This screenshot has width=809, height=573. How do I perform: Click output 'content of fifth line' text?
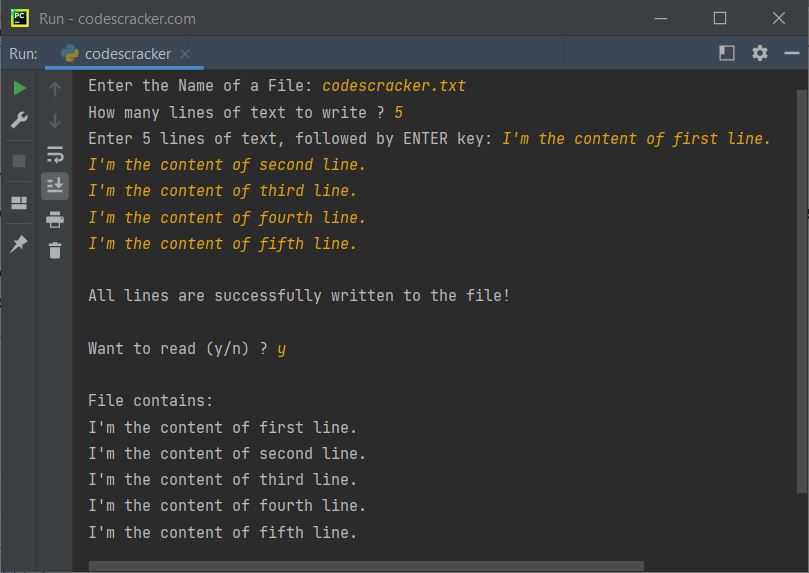(x=222, y=532)
